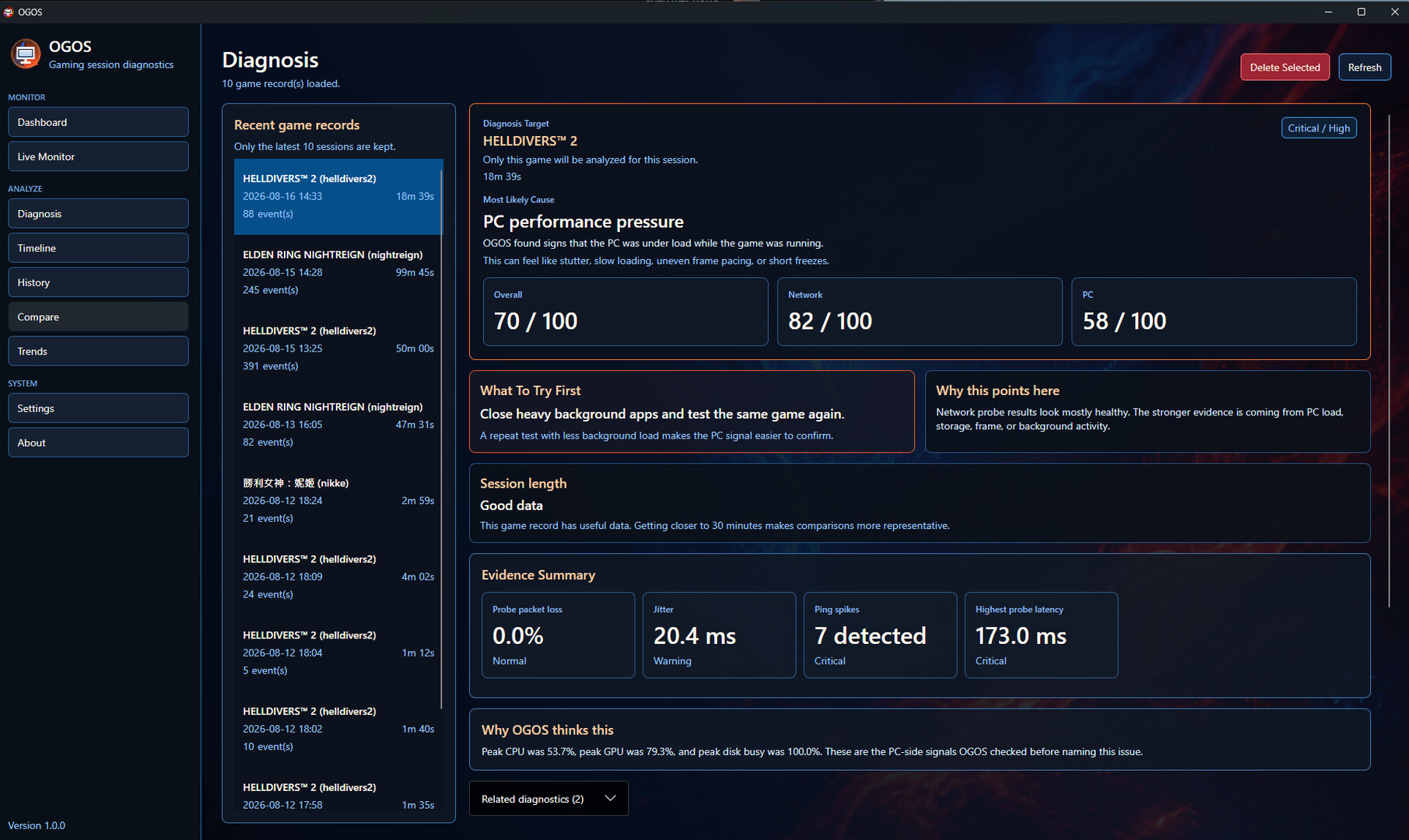Click the Network 82 / 100 score card
Screen dimensions: 1409x840
pos(920,312)
